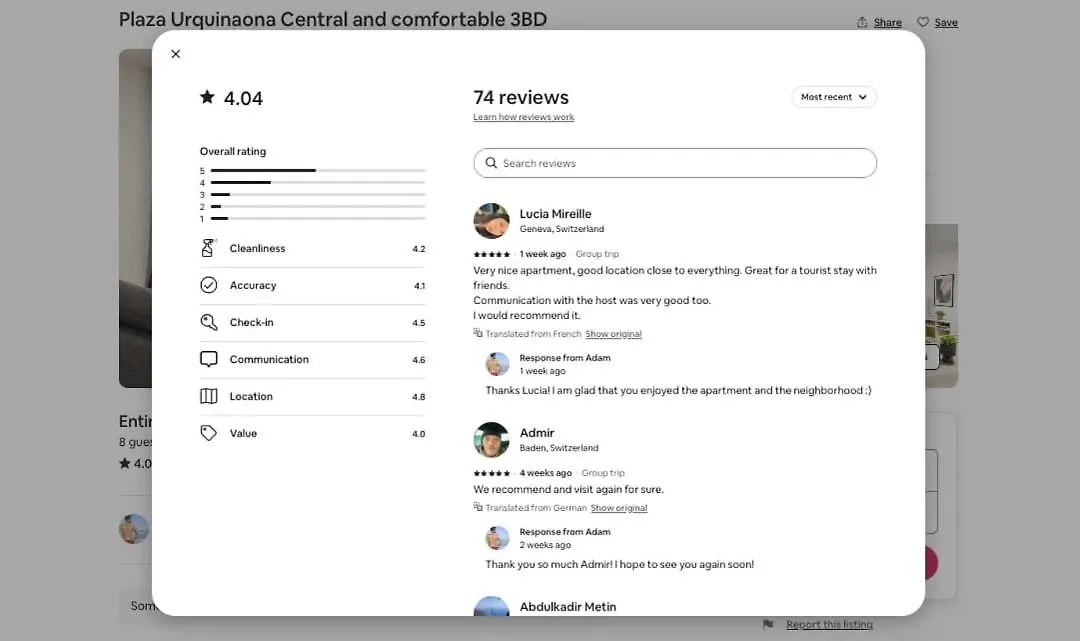
Task: Click 'Response from Adam' under Lucia's review
Action: (565, 358)
